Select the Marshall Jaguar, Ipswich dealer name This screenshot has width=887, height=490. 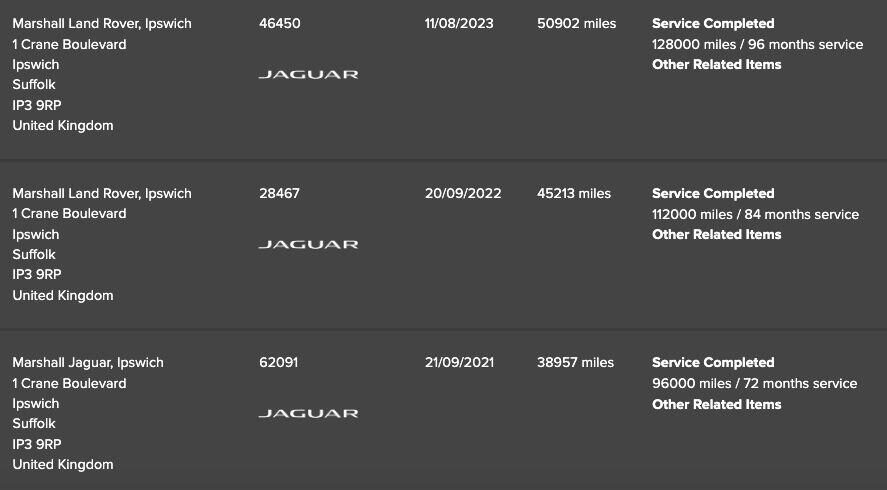coord(88,362)
